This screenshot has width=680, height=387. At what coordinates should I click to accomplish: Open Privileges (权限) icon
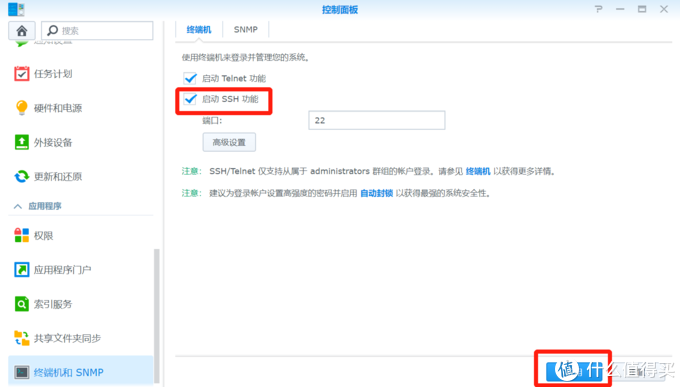click(x=22, y=235)
